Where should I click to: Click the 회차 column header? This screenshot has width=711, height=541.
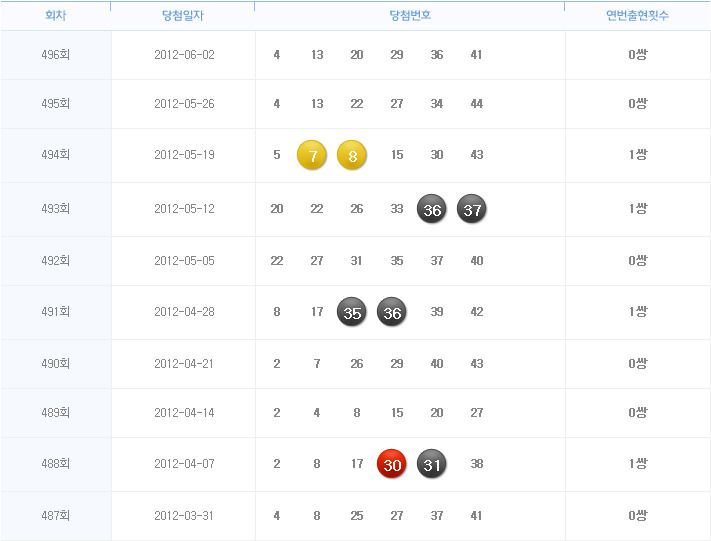(56, 15)
